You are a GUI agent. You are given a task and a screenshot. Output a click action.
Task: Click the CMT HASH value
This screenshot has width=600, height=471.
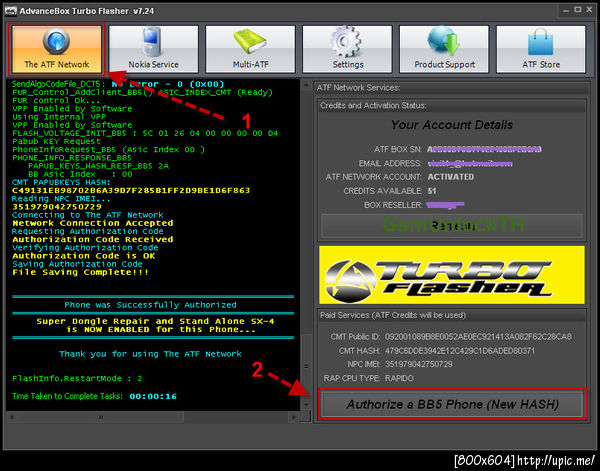click(x=460, y=350)
